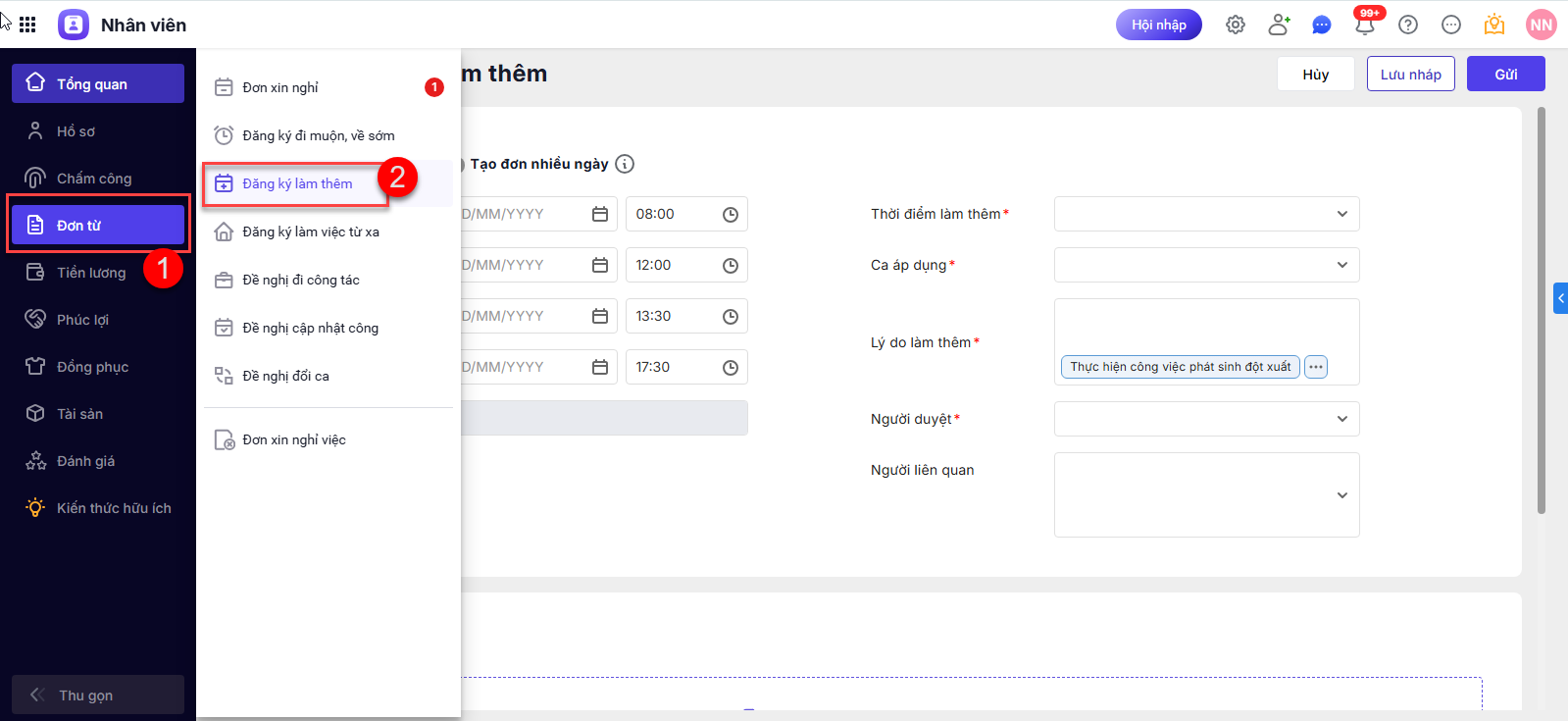Screen dimensions: 1568x721
Task: Collapse the sidebar with Thu gọn
Action: pos(97,695)
